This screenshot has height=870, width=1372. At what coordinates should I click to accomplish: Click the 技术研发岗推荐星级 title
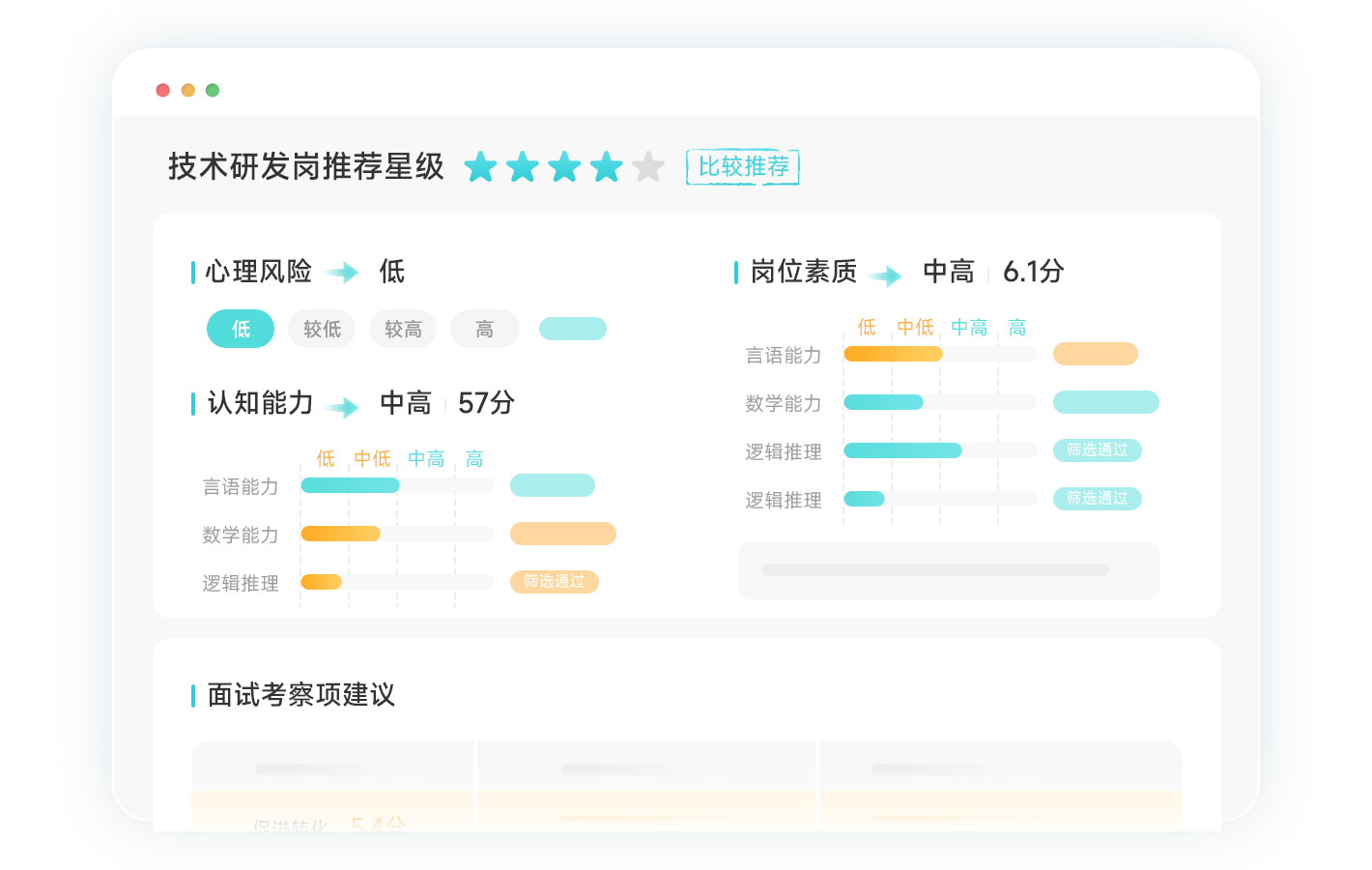tap(306, 167)
